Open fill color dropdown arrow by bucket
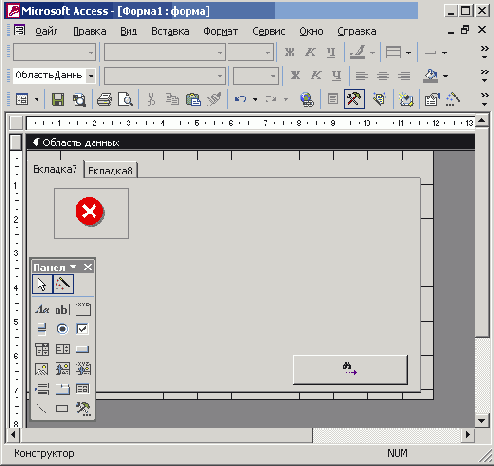This screenshot has height=466, width=494. 445,76
